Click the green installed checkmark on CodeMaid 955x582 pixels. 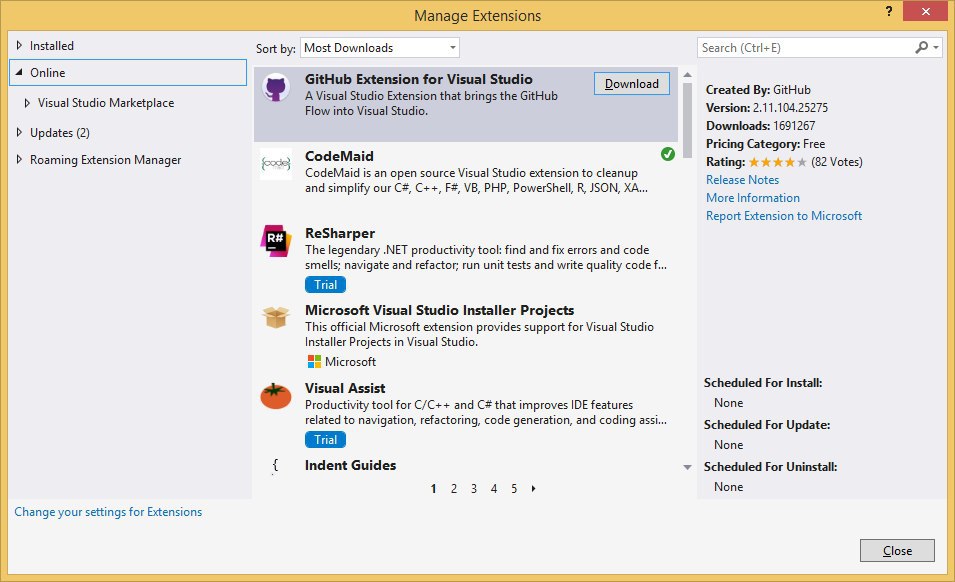668,154
